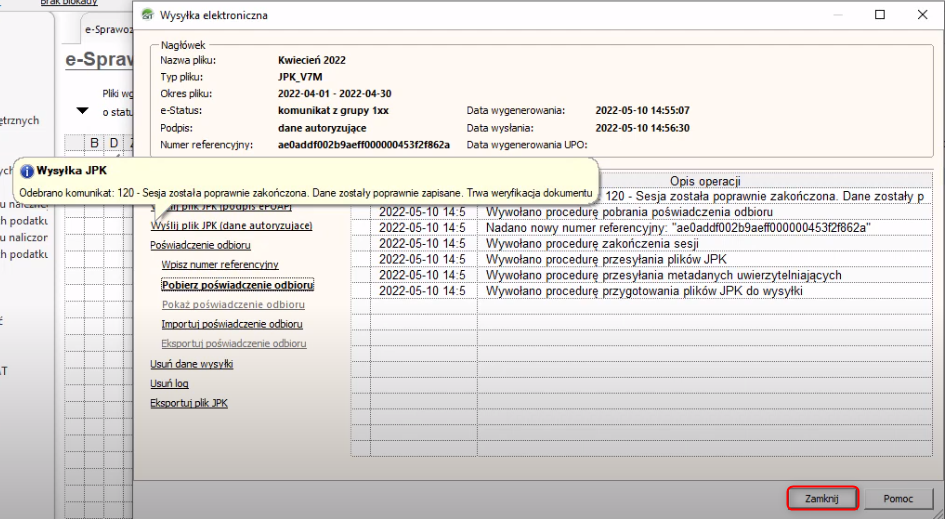Viewport: 945px width, 519px height.
Task: Maximize the Wysyłka elektroniczna window
Action: pyautogui.click(x=880, y=14)
